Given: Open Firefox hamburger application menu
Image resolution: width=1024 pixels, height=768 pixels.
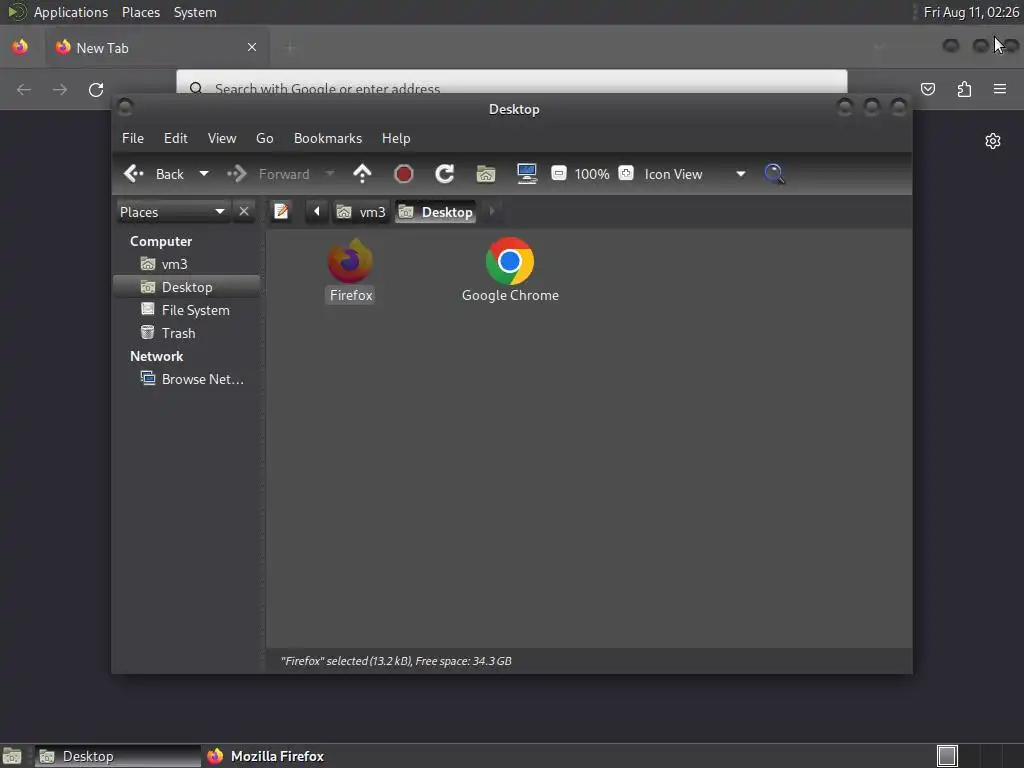Looking at the screenshot, I should [x=1000, y=89].
